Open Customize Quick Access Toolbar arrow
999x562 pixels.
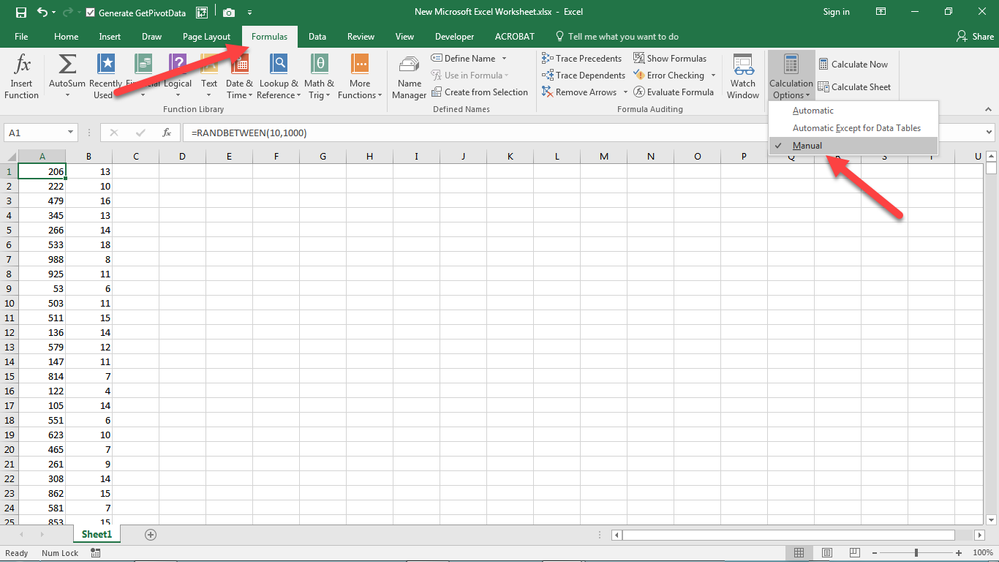pyautogui.click(x=250, y=12)
